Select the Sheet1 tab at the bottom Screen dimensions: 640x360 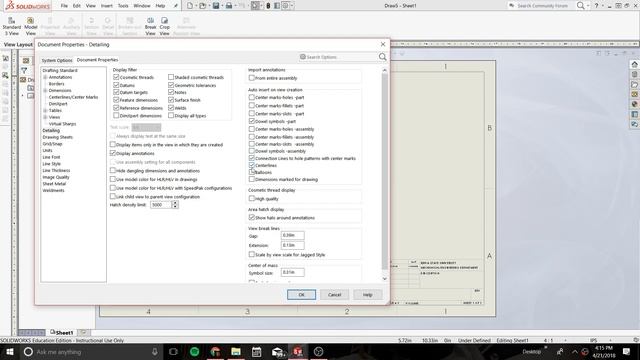pos(62,333)
